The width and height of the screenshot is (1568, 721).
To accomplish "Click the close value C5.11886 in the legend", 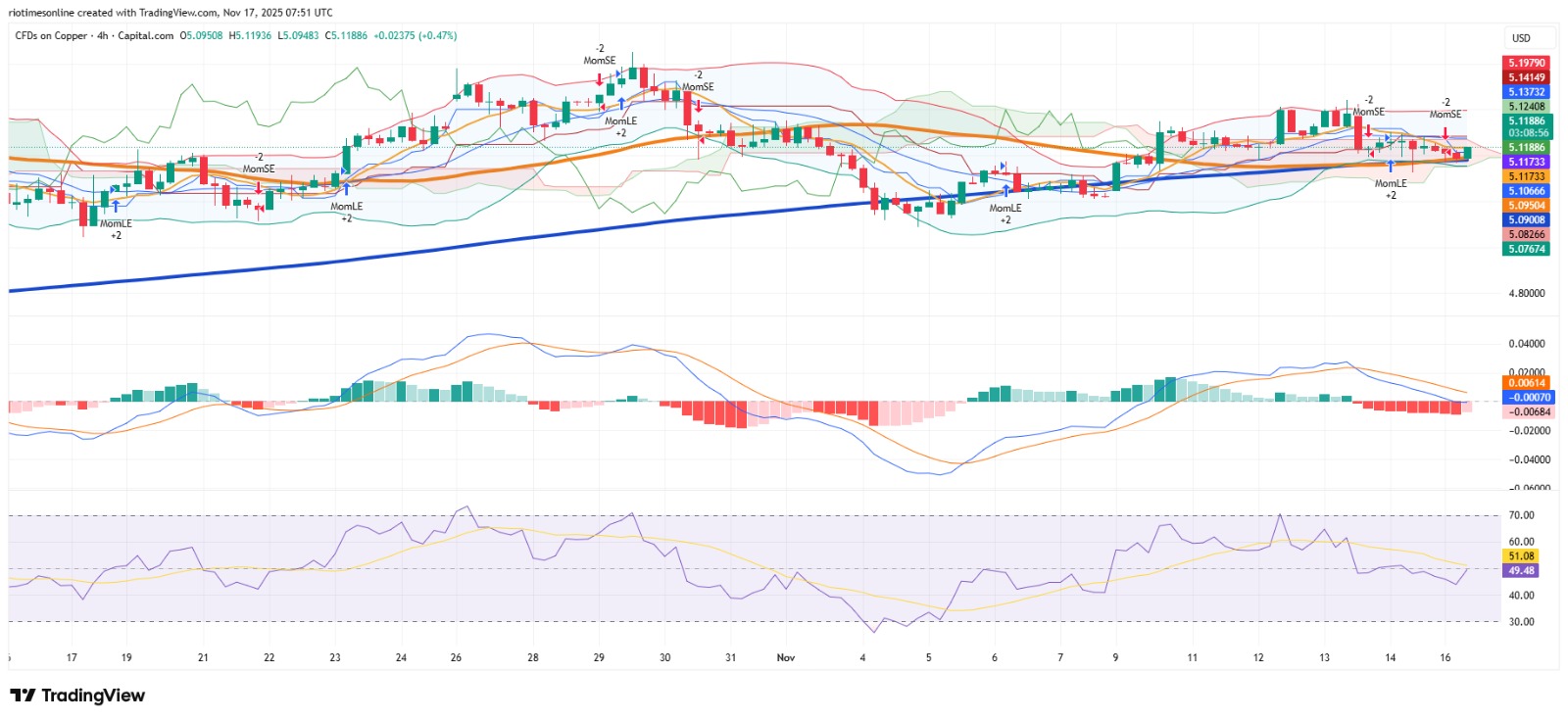I will (x=346, y=36).
